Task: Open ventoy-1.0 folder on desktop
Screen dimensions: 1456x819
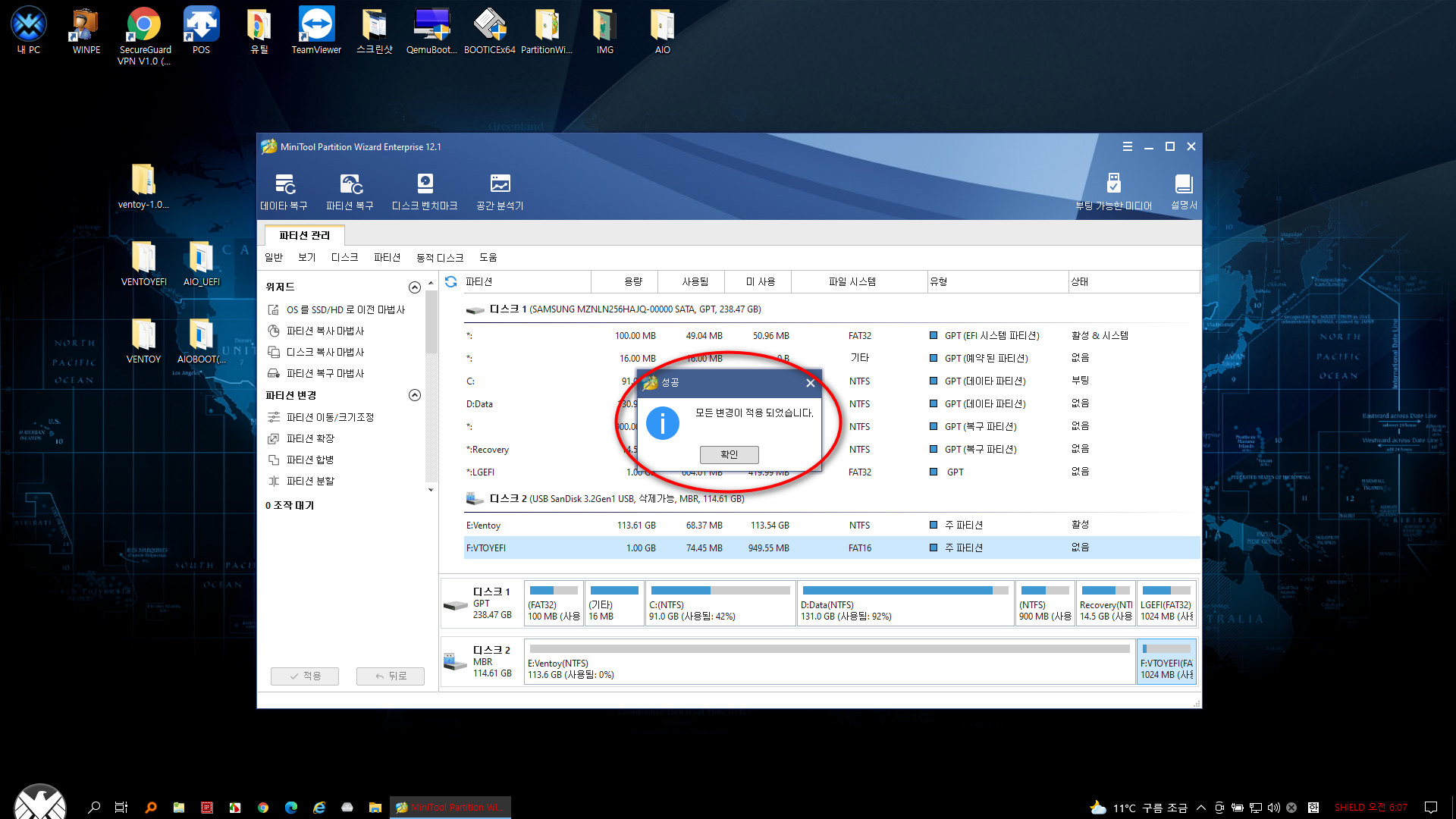Action: click(x=143, y=187)
